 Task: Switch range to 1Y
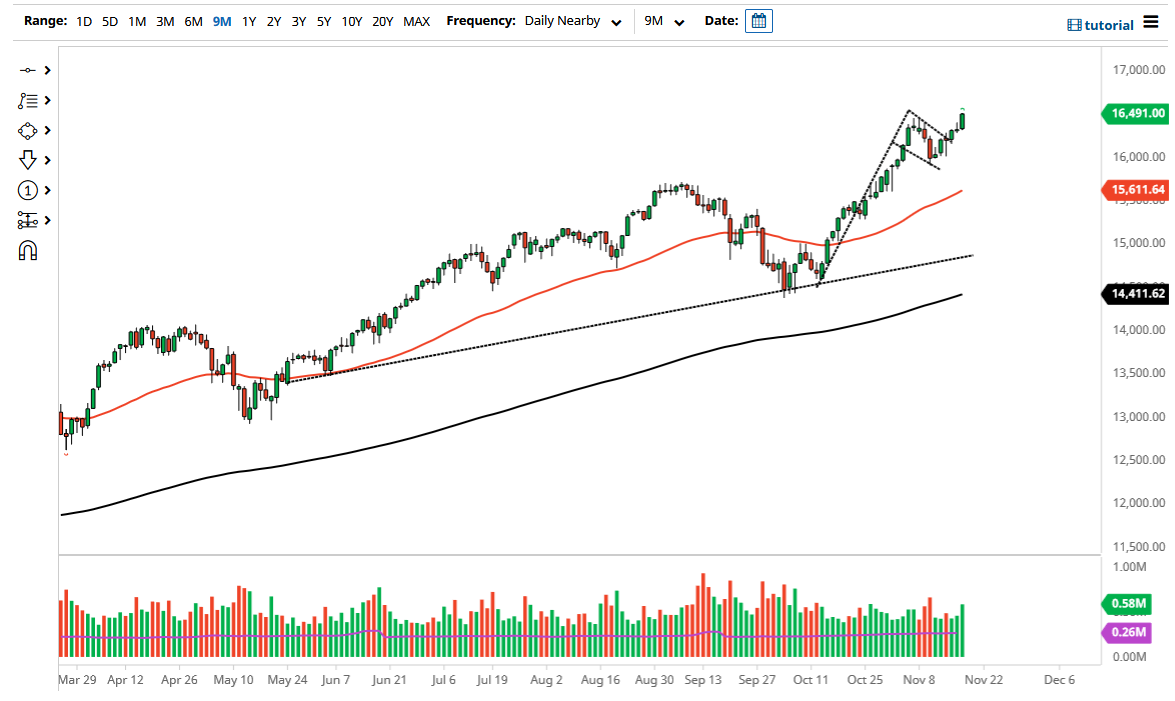[x=249, y=21]
